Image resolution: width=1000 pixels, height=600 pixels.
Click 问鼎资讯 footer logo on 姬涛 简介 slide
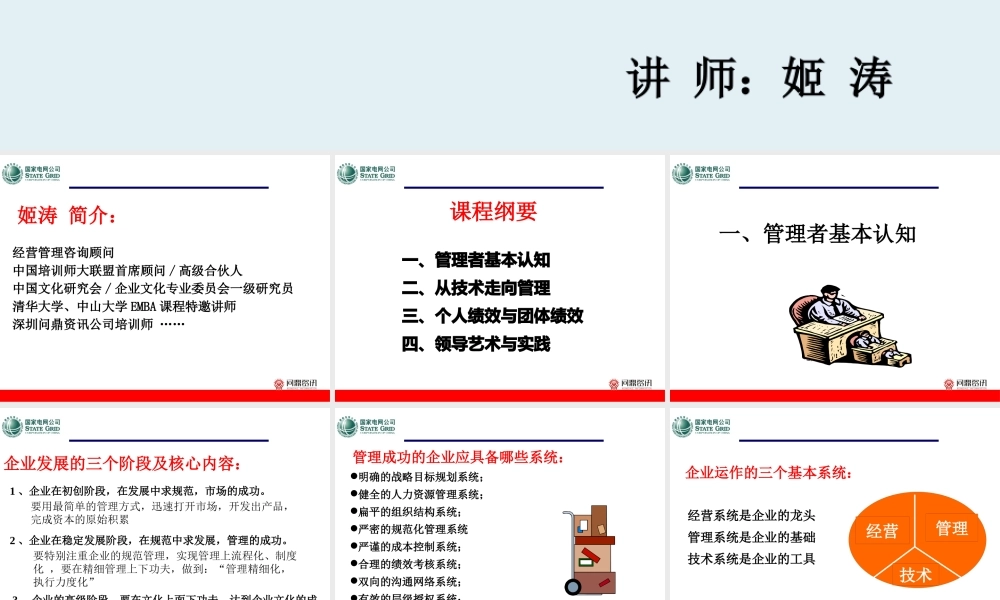click(295, 383)
